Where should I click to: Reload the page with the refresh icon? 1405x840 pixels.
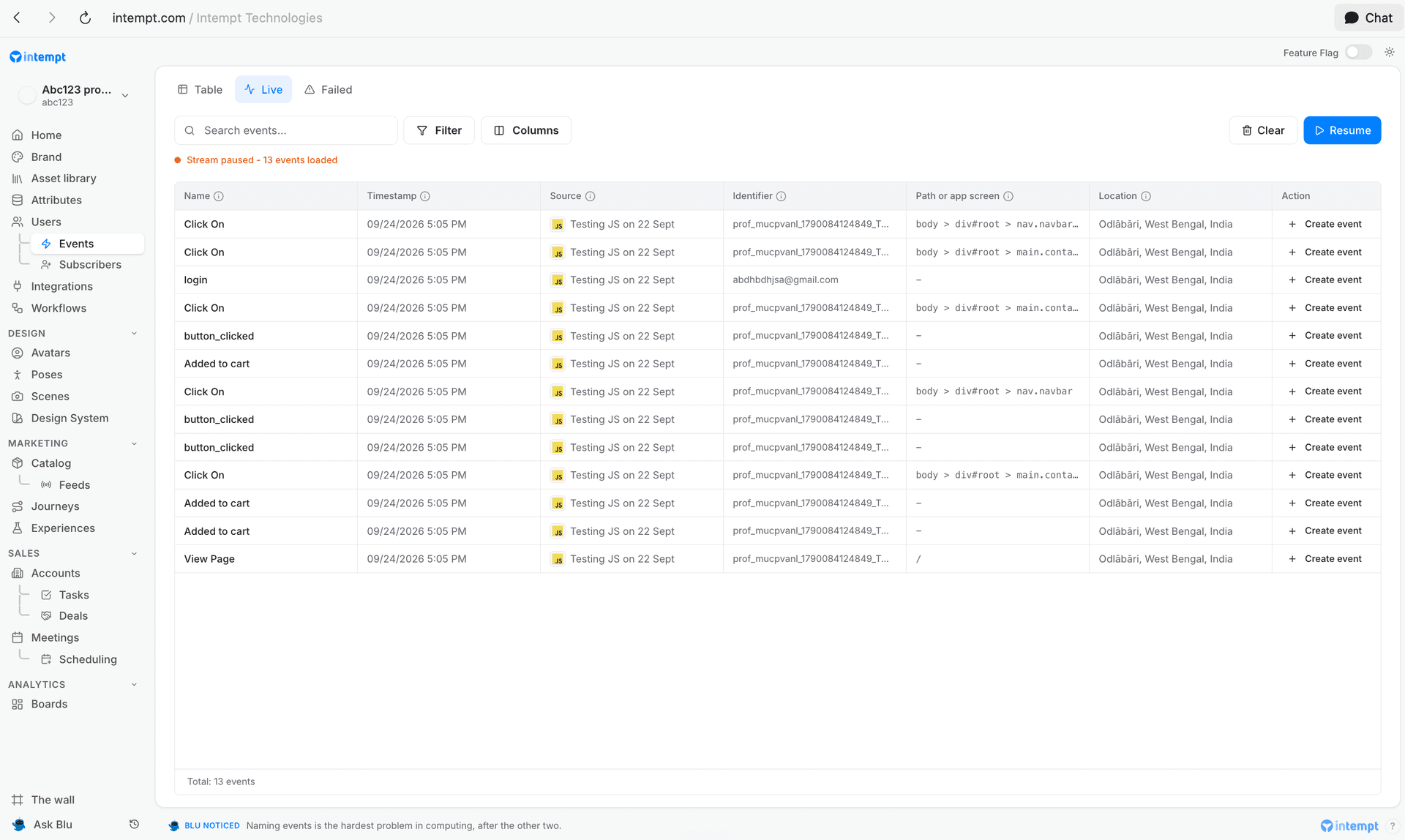(85, 18)
